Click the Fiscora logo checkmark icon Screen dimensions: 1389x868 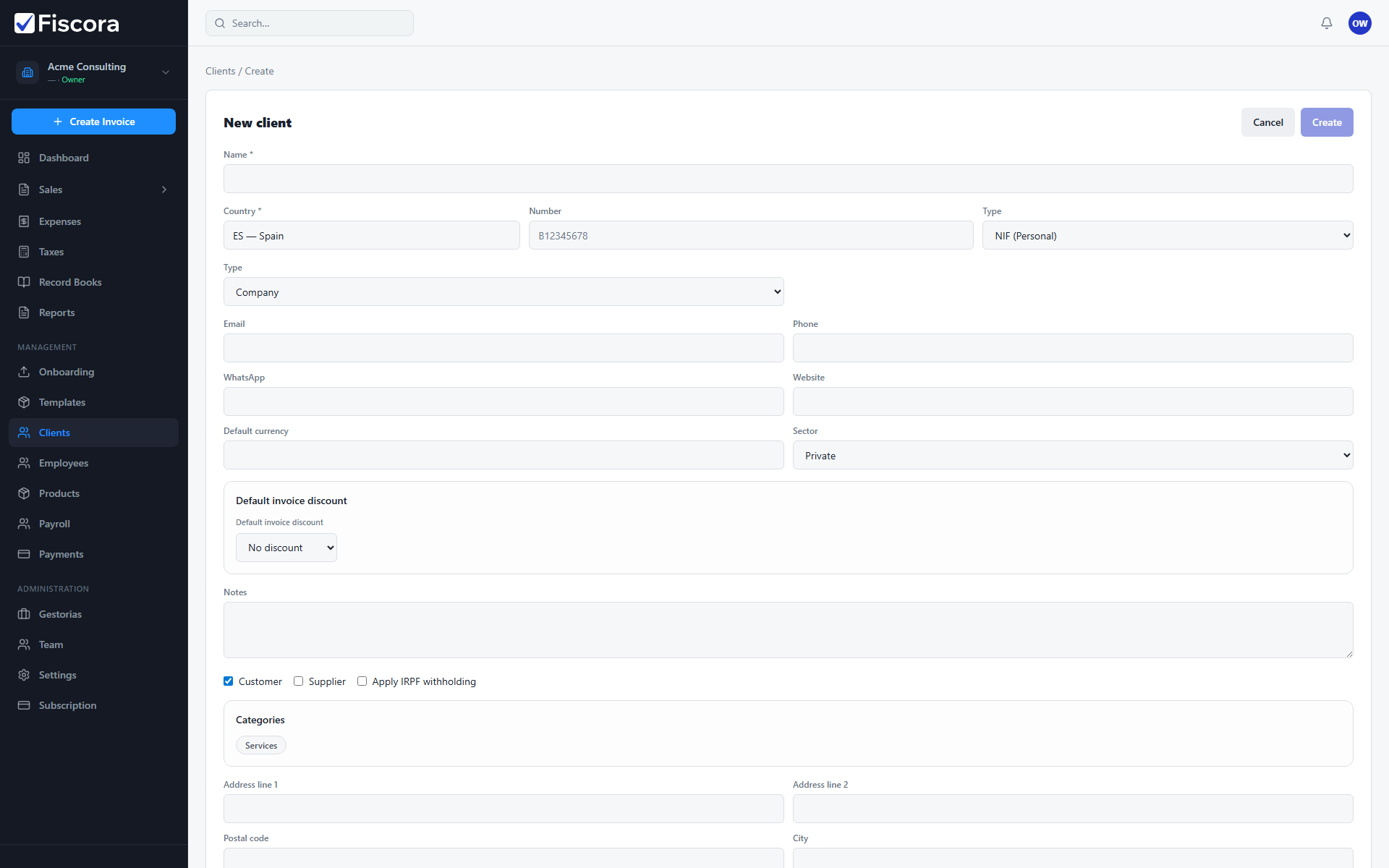(25, 23)
